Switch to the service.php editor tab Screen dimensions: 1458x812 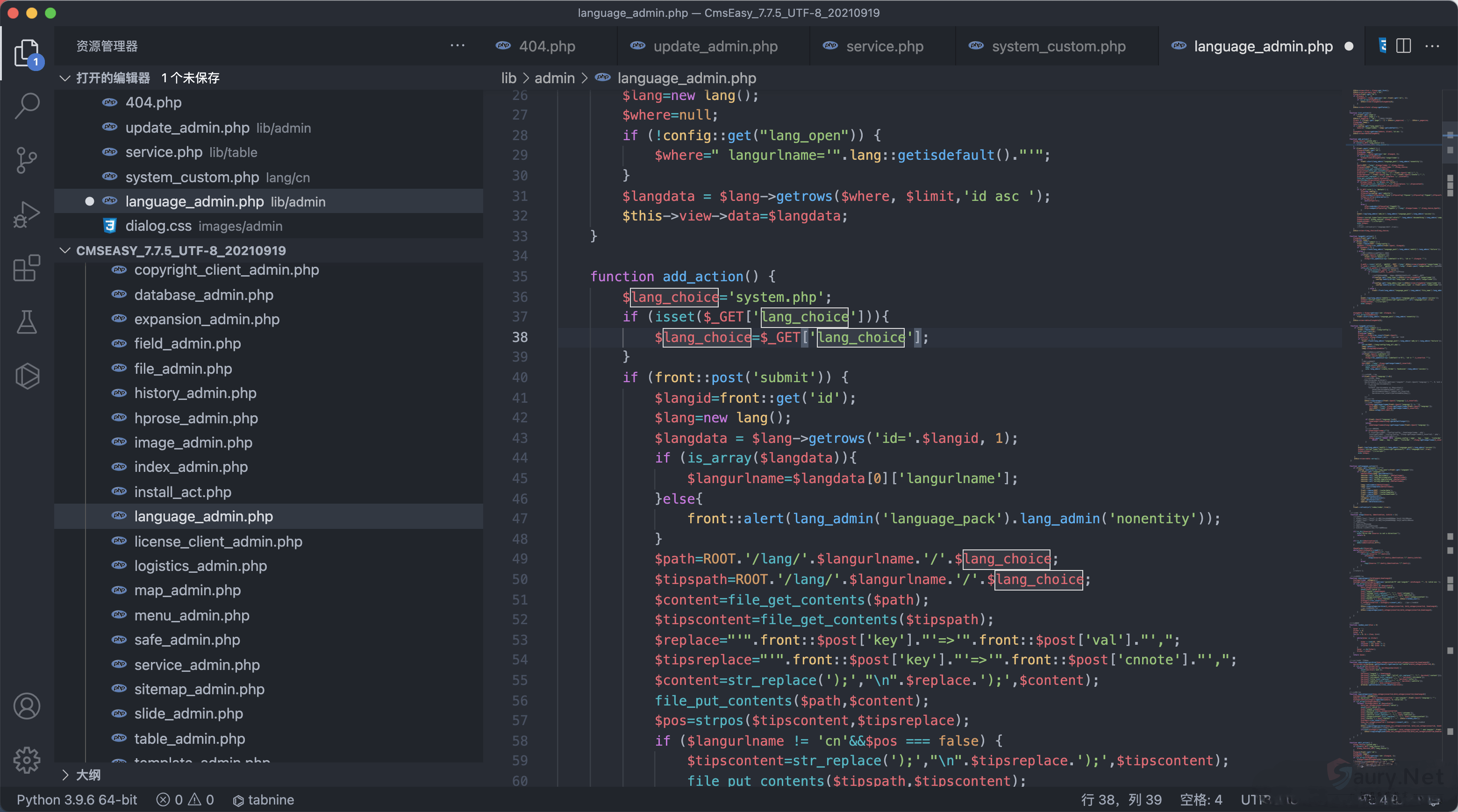click(884, 46)
